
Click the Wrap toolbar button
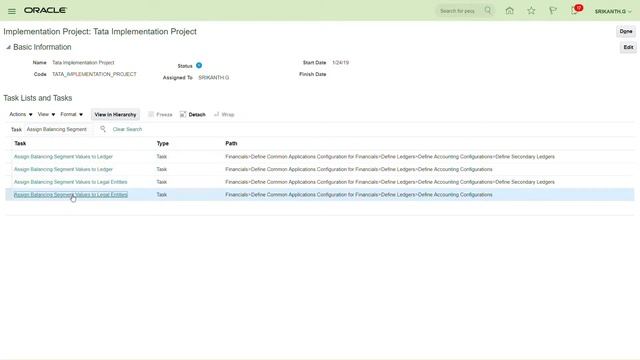[224, 114]
